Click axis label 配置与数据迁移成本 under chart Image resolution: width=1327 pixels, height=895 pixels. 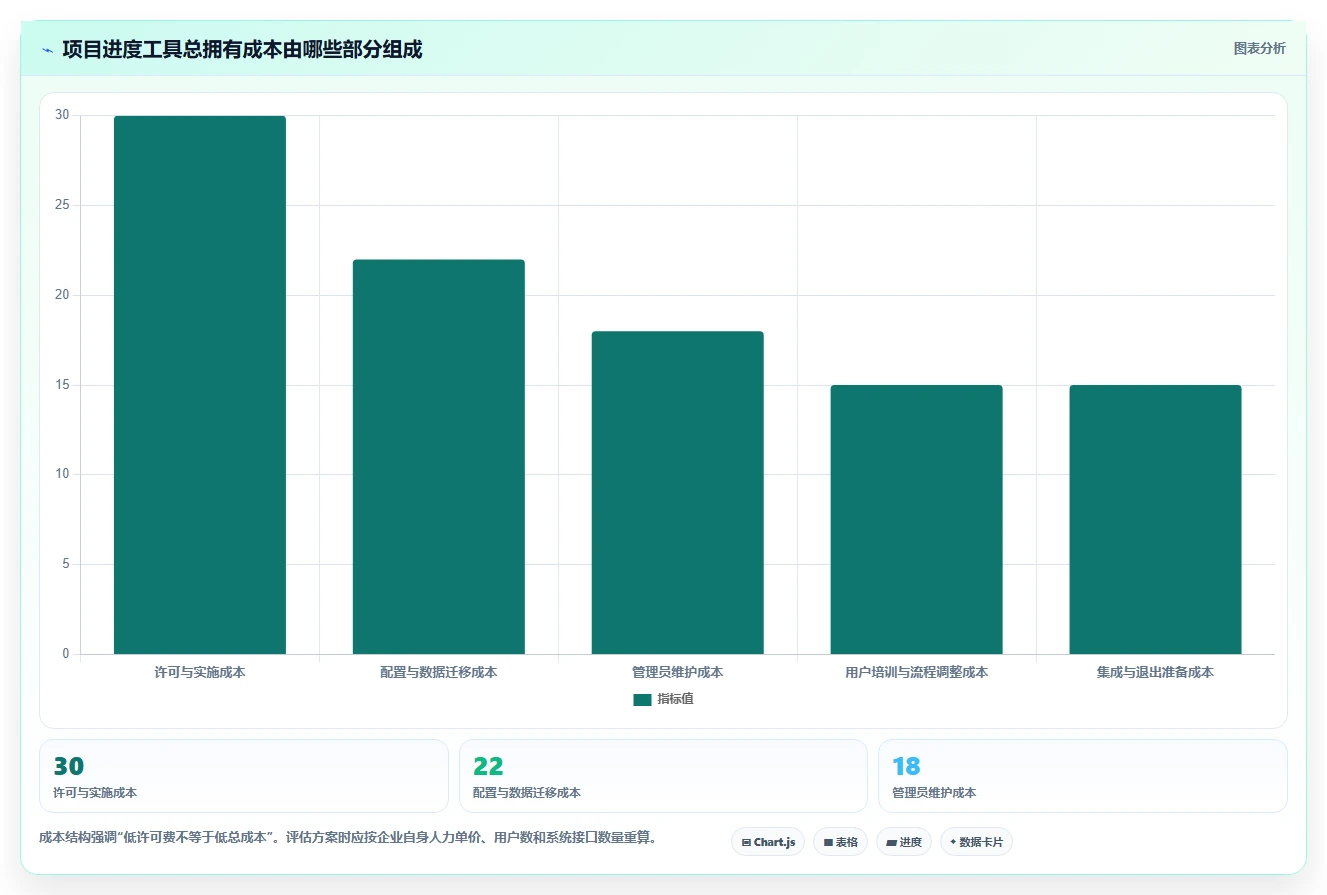point(439,673)
